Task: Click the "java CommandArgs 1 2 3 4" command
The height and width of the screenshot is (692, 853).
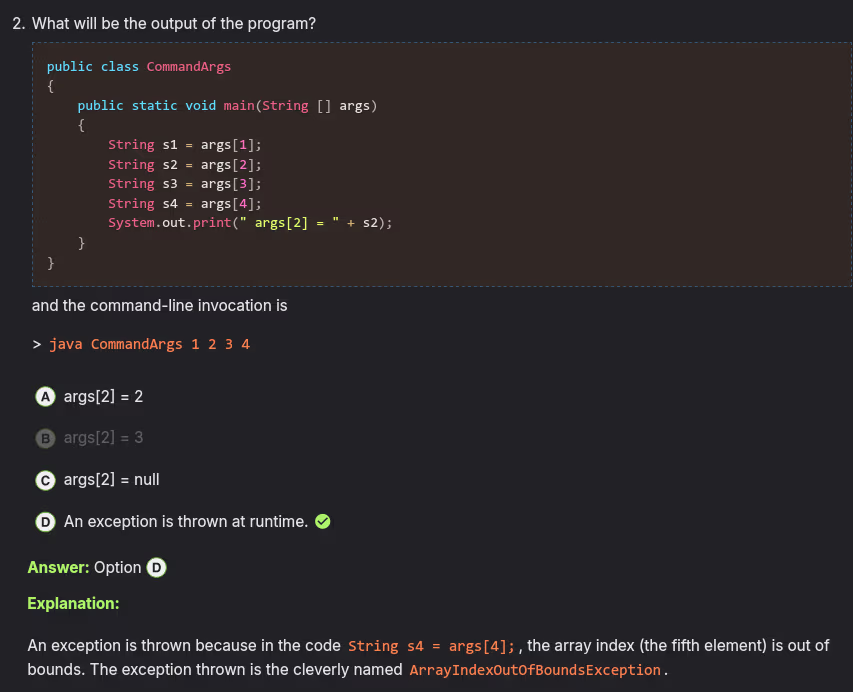Action: click(x=149, y=344)
